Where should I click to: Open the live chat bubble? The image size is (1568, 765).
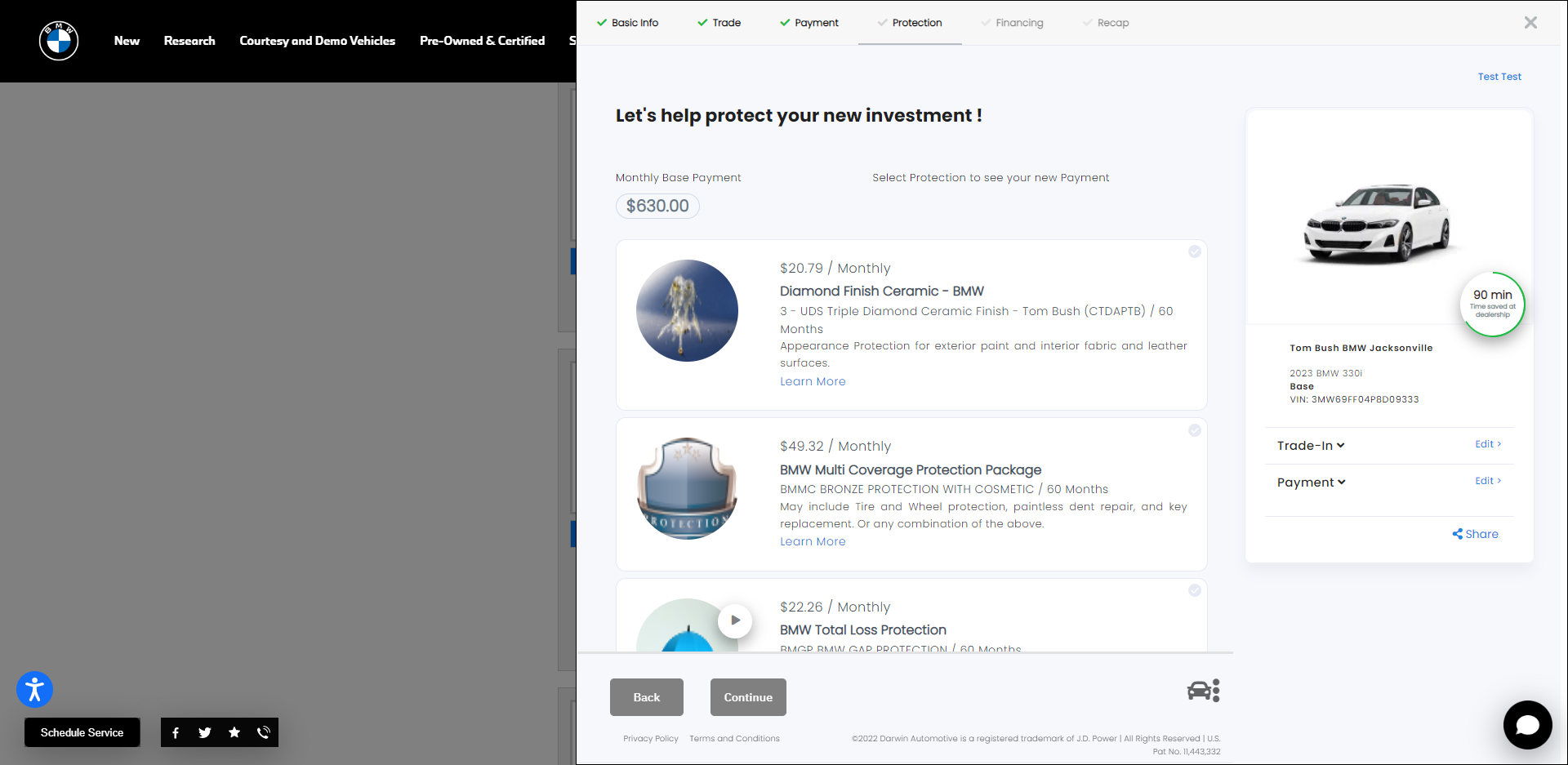click(x=1527, y=724)
